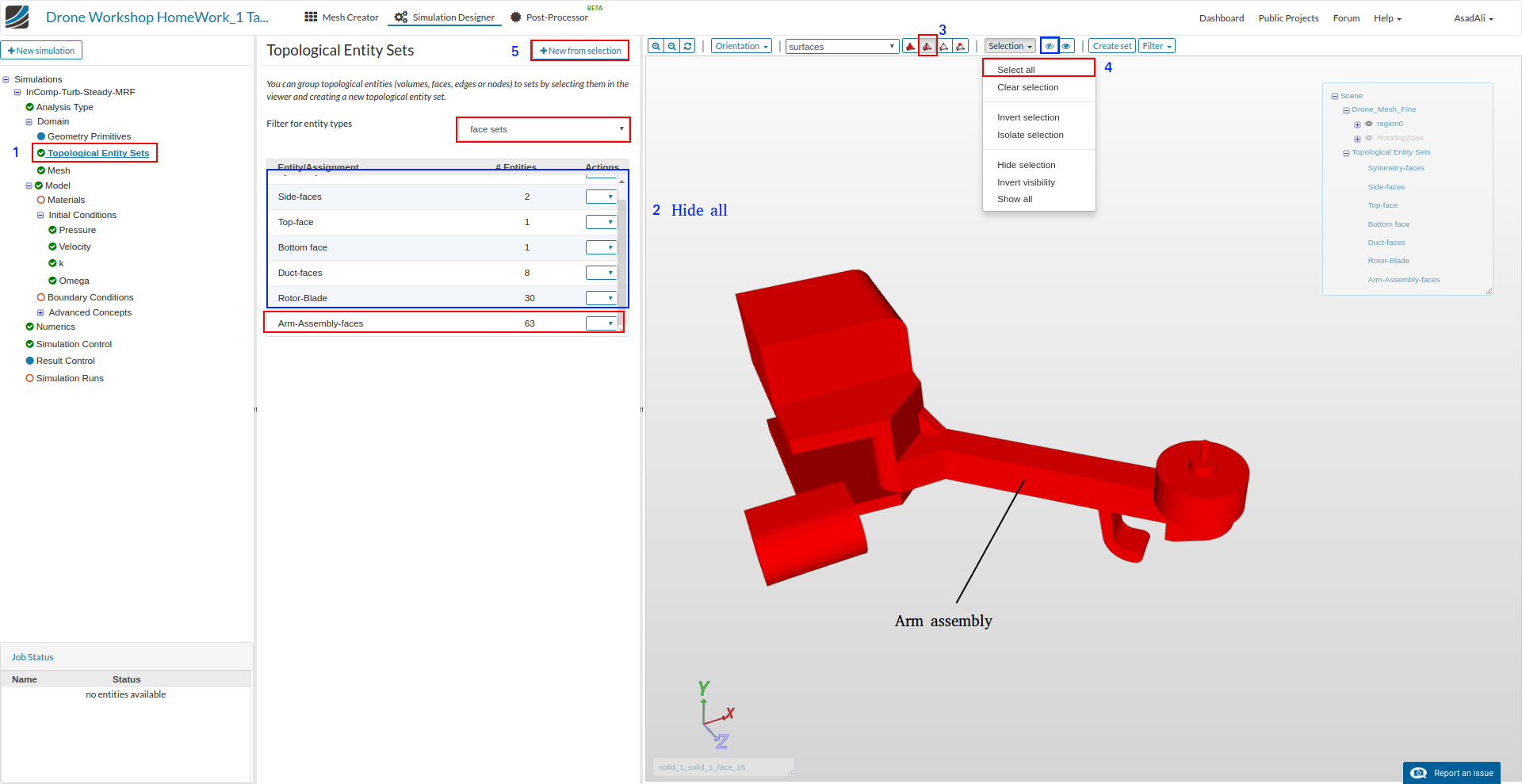This screenshot has width=1522, height=784.
Task: Open the Orientation dropdown
Action: click(742, 46)
